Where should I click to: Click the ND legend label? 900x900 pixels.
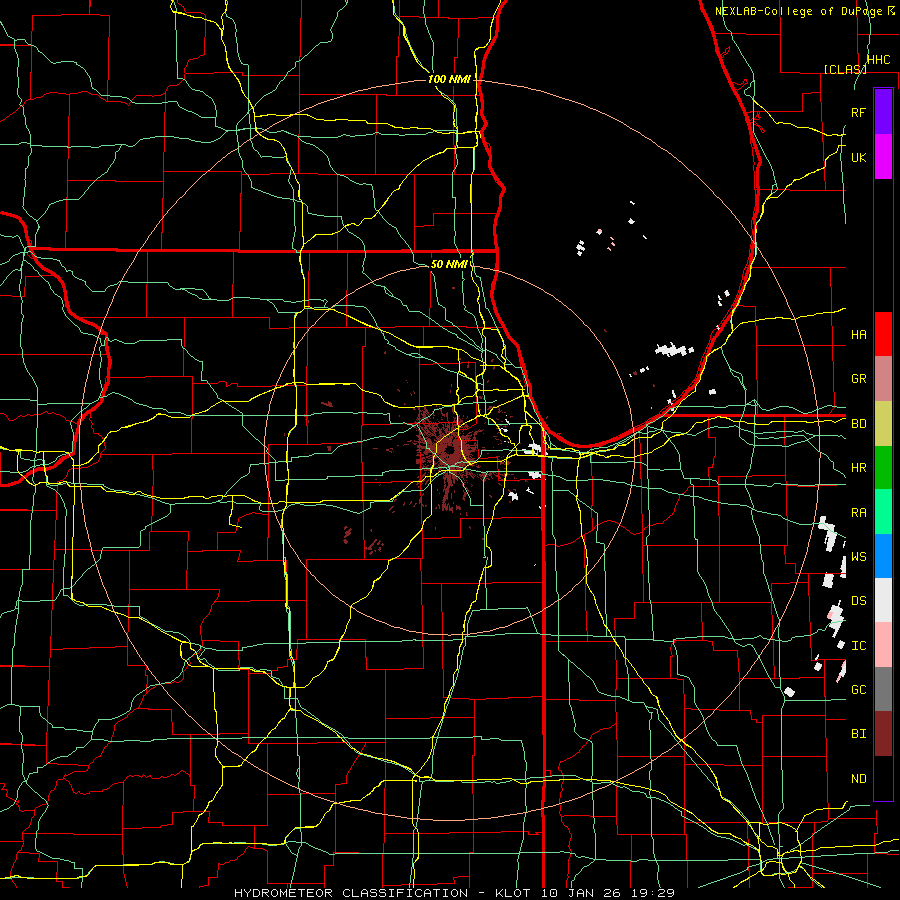(x=859, y=779)
